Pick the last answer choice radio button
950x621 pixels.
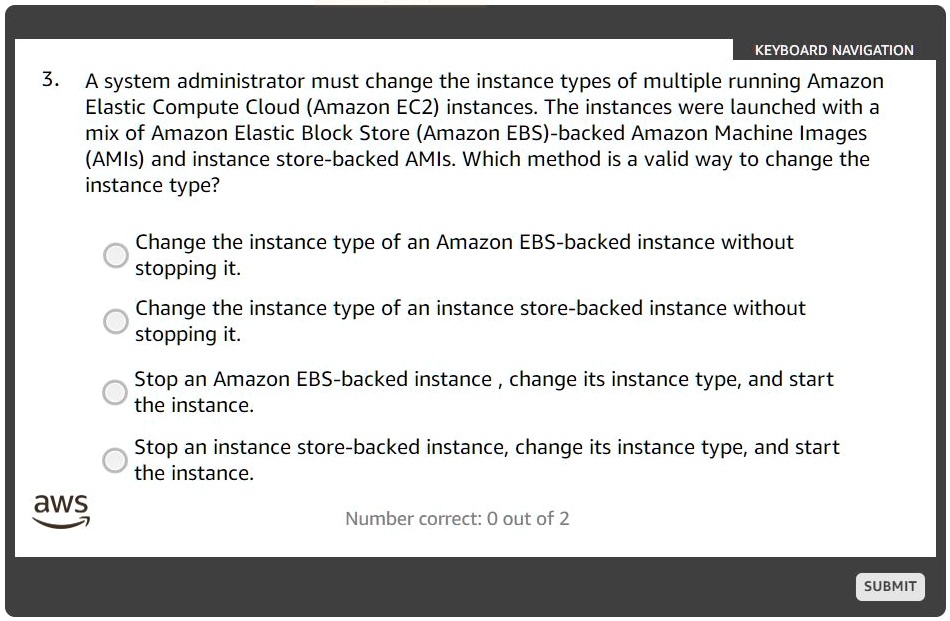(114, 461)
